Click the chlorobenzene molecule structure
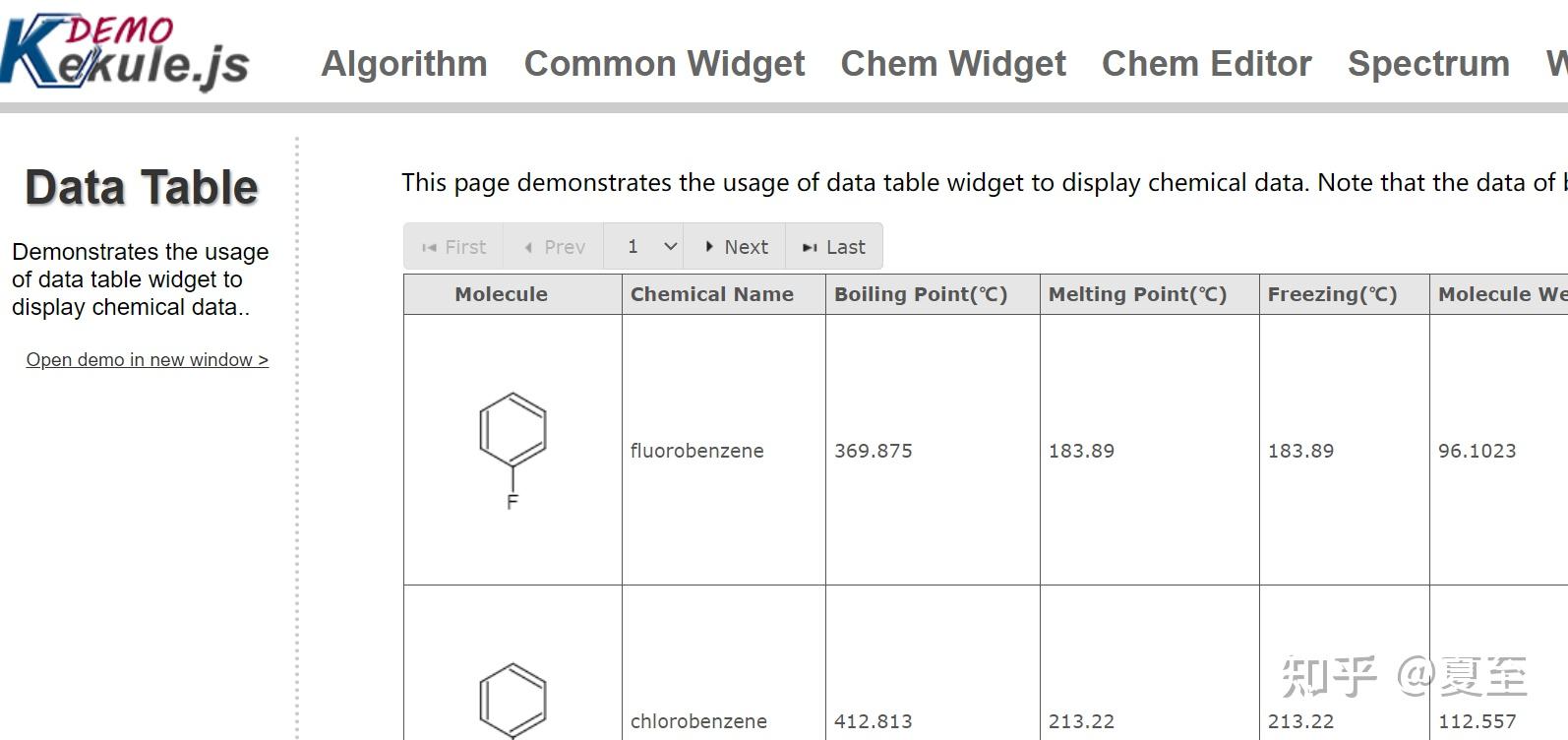This screenshot has height=740, width=1568. 513,700
